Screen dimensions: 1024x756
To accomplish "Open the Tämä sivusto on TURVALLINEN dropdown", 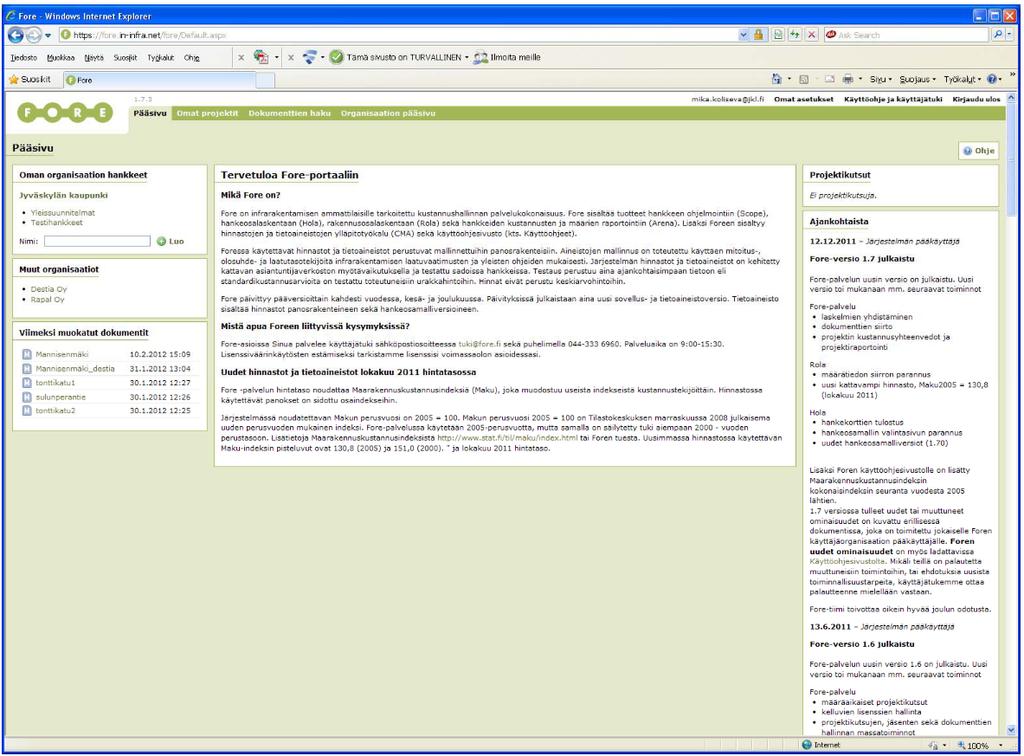I will tap(466, 57).
